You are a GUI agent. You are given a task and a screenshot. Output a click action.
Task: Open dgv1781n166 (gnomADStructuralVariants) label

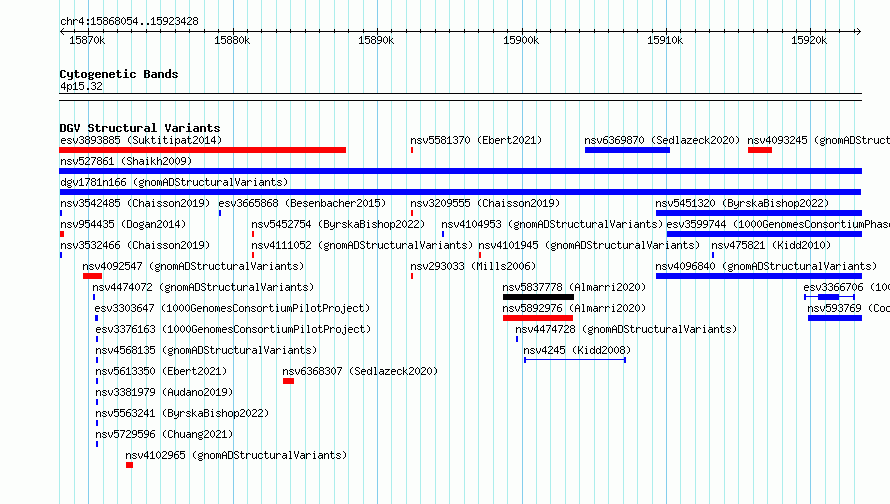click(x=174, y=182)
